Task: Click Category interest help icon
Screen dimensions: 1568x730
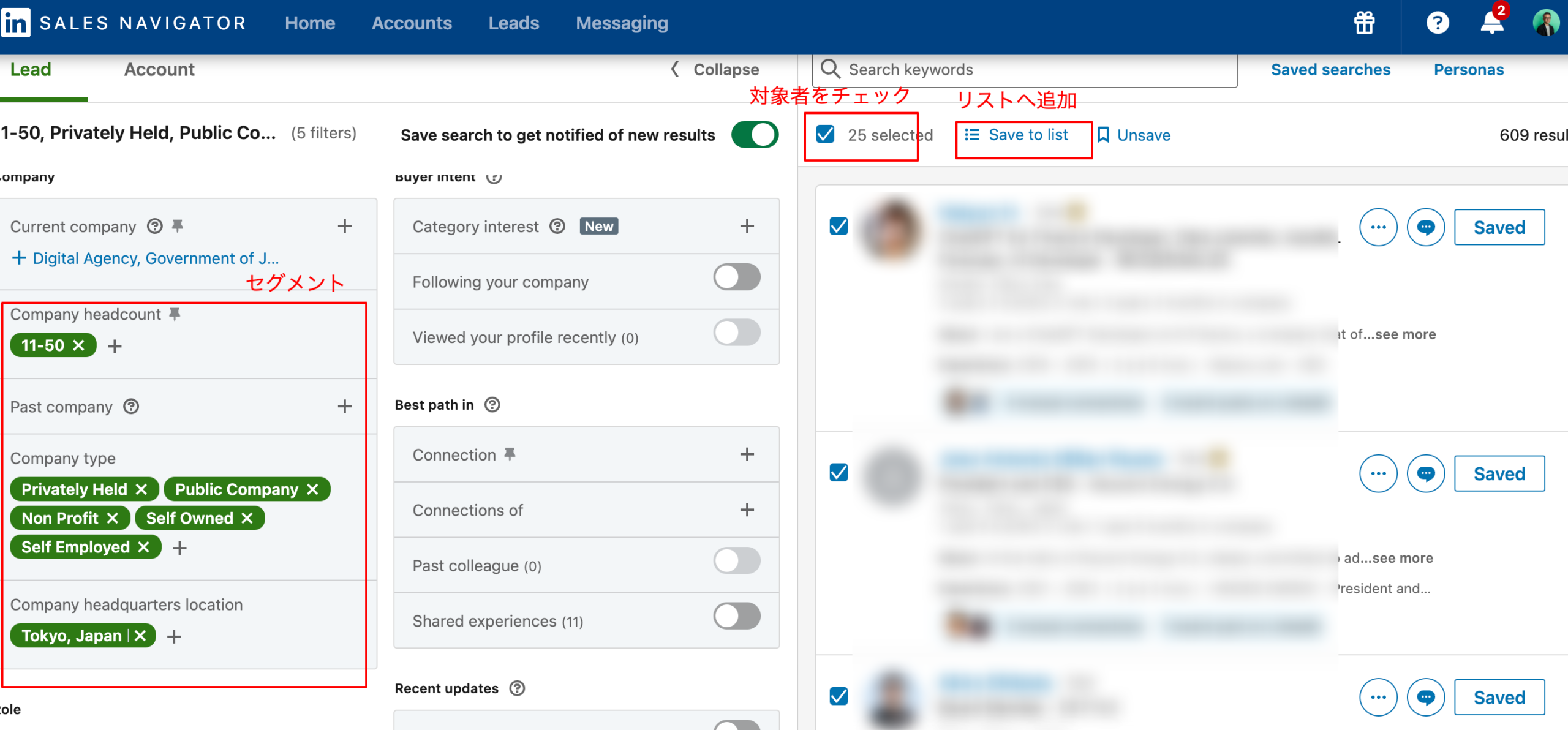Action: tap(557, 227)
